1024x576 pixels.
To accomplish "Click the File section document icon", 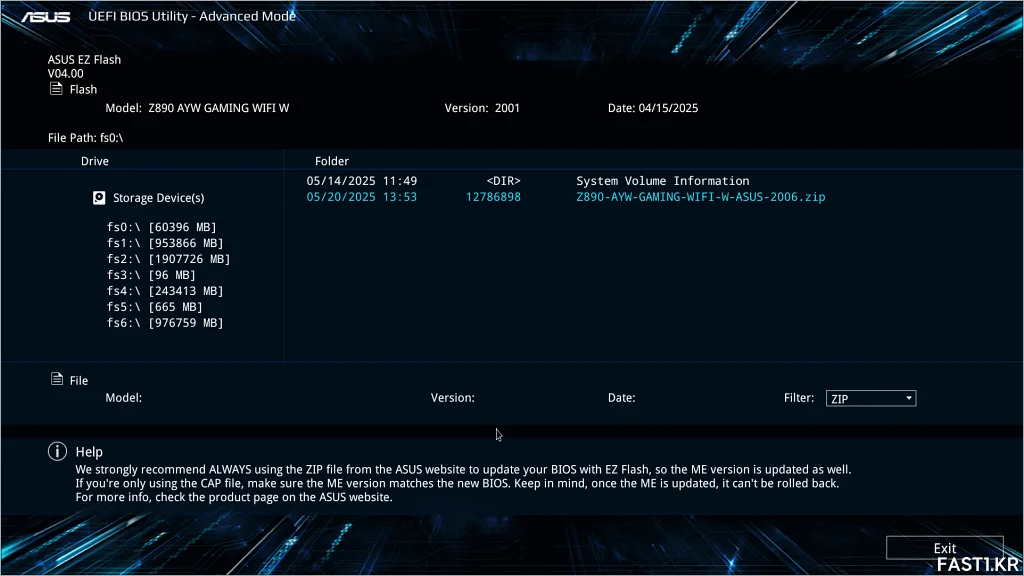I will (57, 379).
